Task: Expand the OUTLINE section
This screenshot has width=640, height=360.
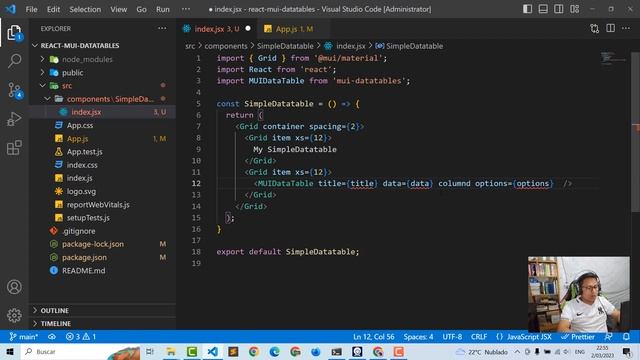Action: coord(102,311)
